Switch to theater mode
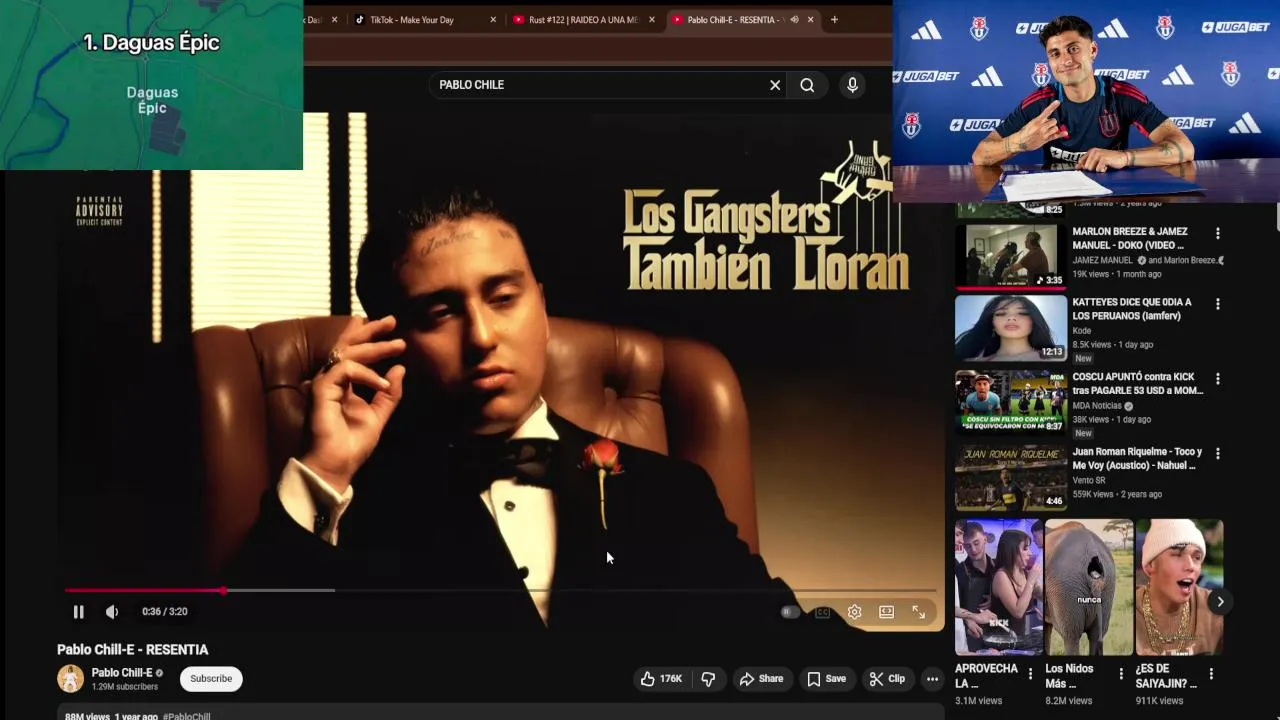This screenshot has height=720, width=1280. 886,612
